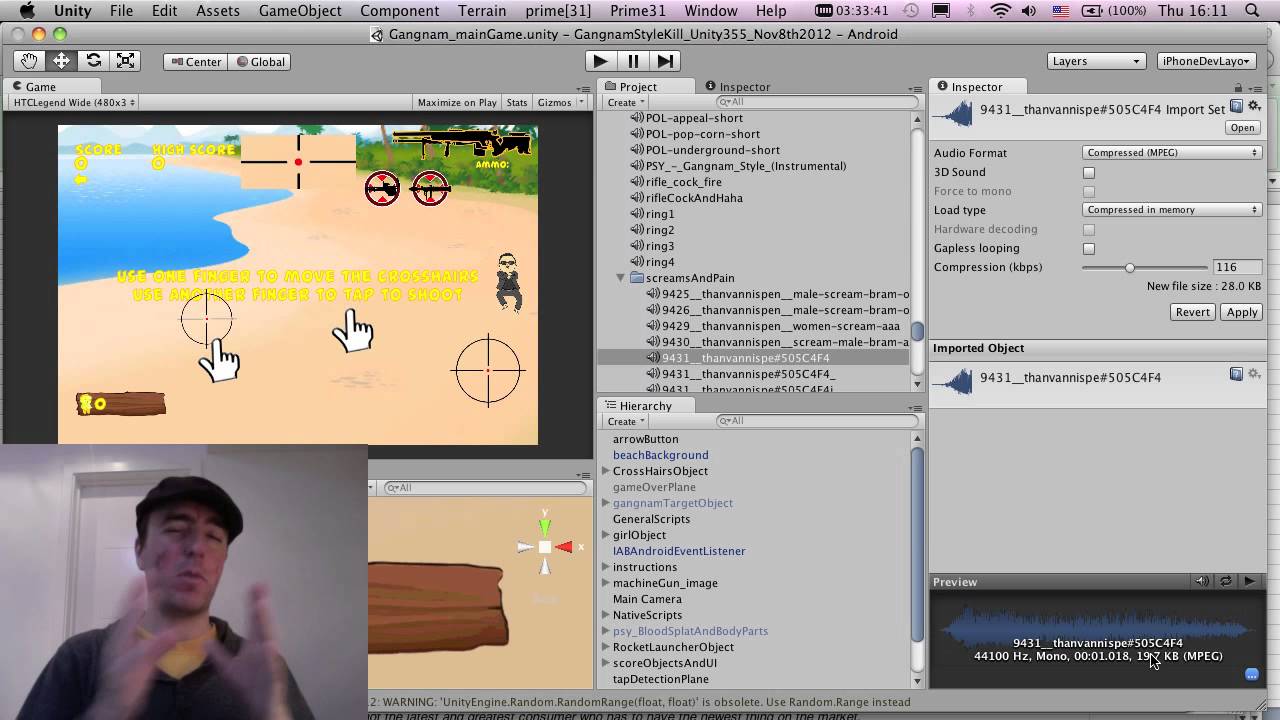The width and height of the screenshot is (1280, 720).
Task: Select the Hand tool in Unity toolbar
Action: [x=29, y=61]
